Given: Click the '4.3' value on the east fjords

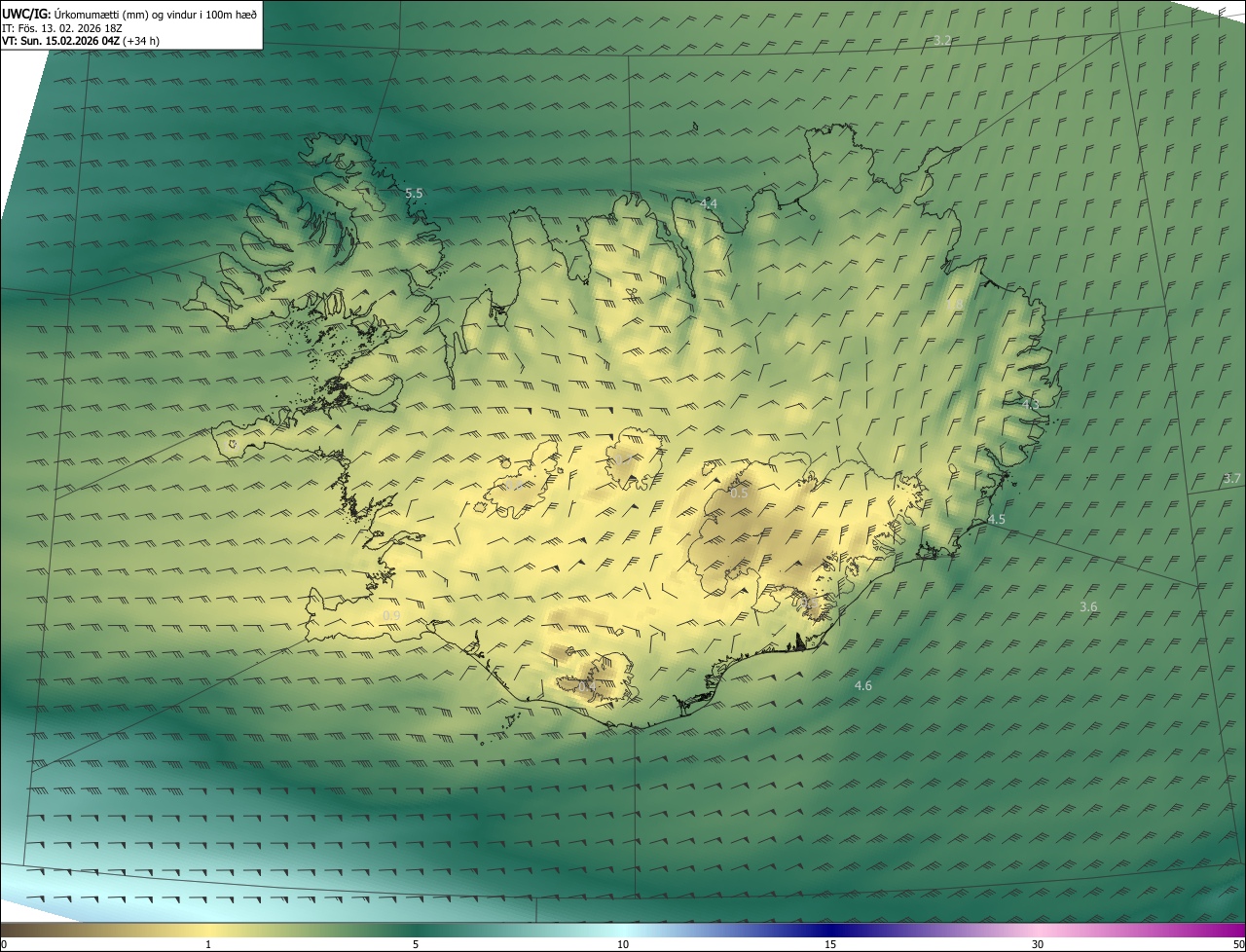Looking at the screenshot, I should click(1030, 403).
